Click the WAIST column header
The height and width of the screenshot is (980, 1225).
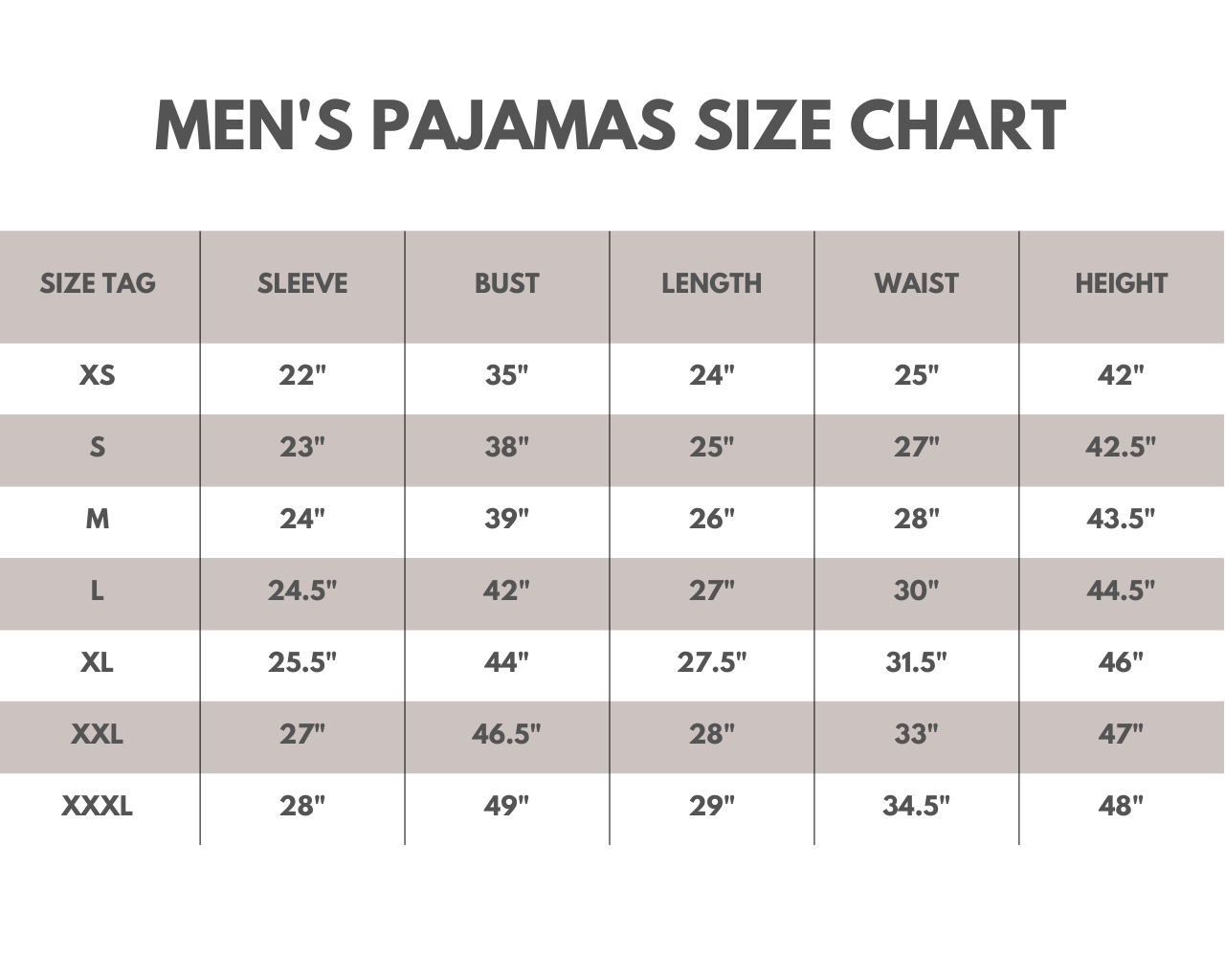pos(916,283)
